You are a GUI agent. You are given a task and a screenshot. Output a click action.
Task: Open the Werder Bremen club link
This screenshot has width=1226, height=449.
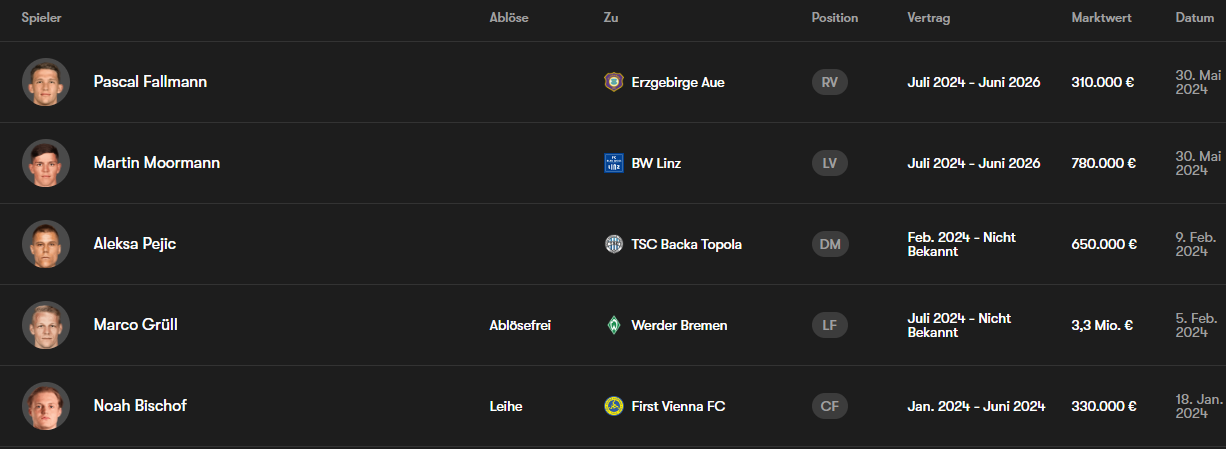click(x=679, y=325)
